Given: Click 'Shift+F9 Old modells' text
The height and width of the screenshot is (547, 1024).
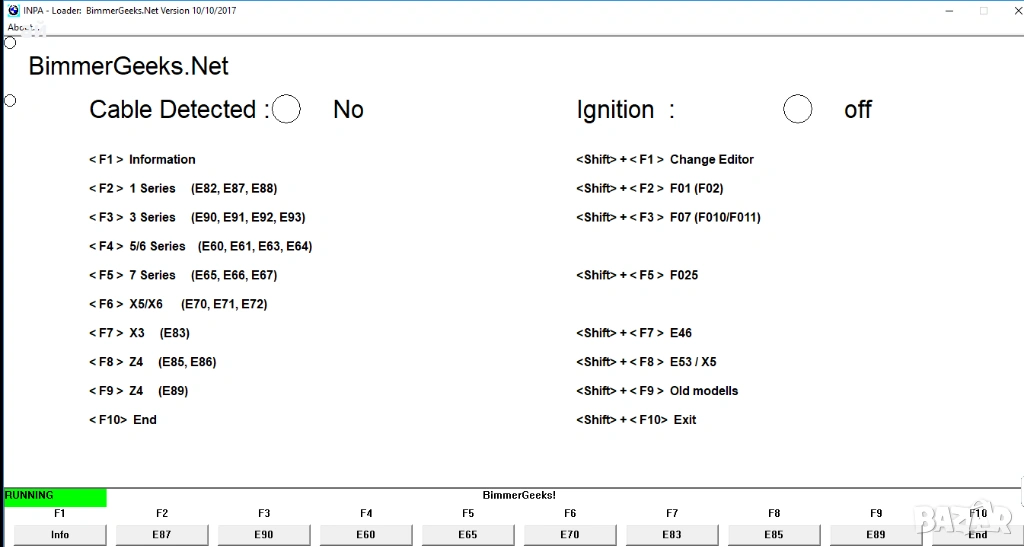Looking at the screenshot, I should (x=657, y=390).
